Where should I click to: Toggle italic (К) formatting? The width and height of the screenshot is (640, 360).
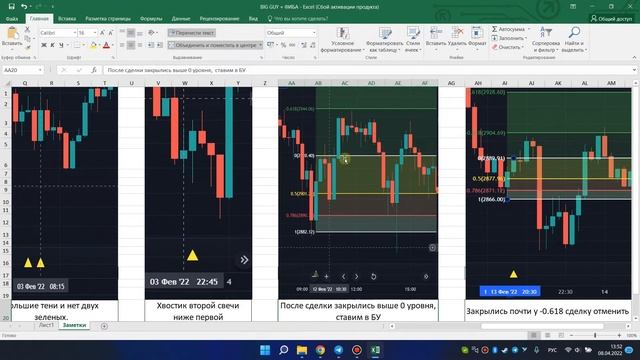point(52,45)
